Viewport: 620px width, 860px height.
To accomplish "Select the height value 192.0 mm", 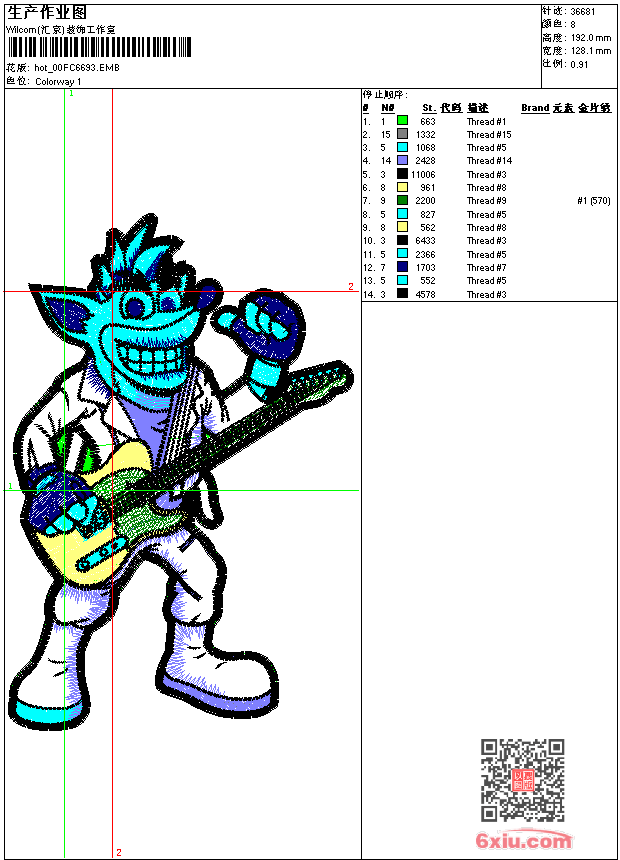I will click(x=591, y=38).
